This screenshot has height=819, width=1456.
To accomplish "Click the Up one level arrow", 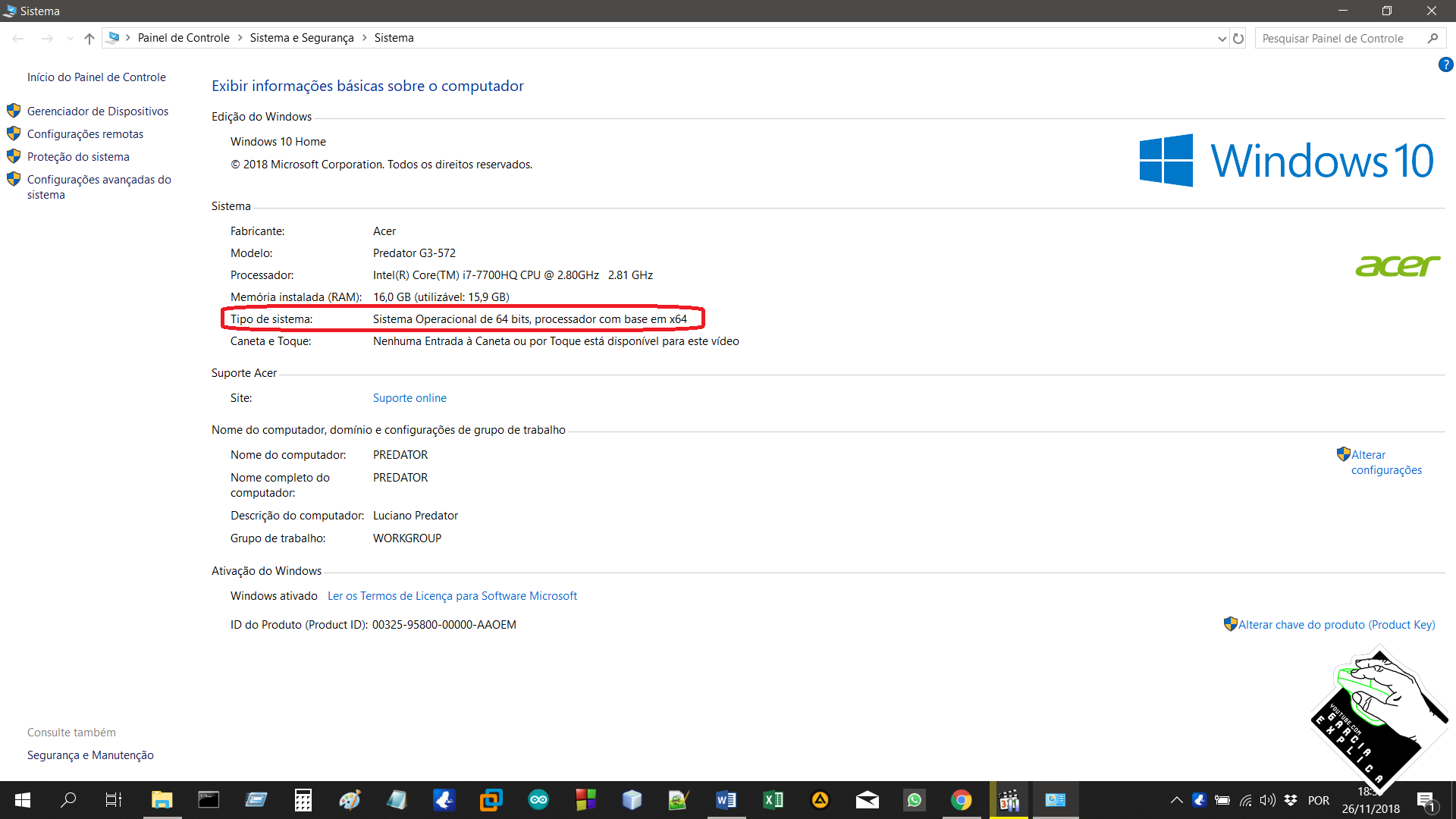I will [x=89, y=38].
